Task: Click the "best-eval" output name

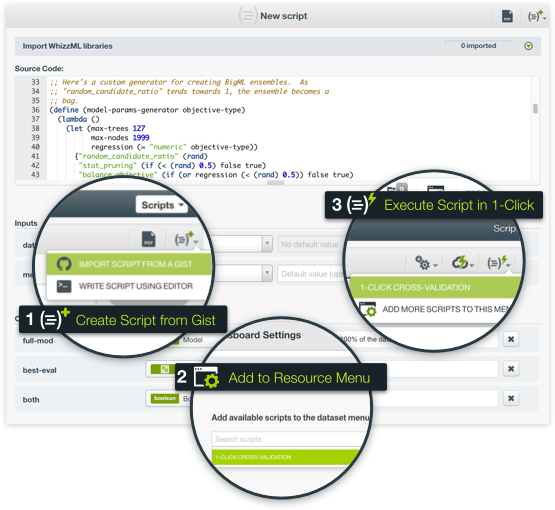Action: pyautogui.click(x=40, y=370)
